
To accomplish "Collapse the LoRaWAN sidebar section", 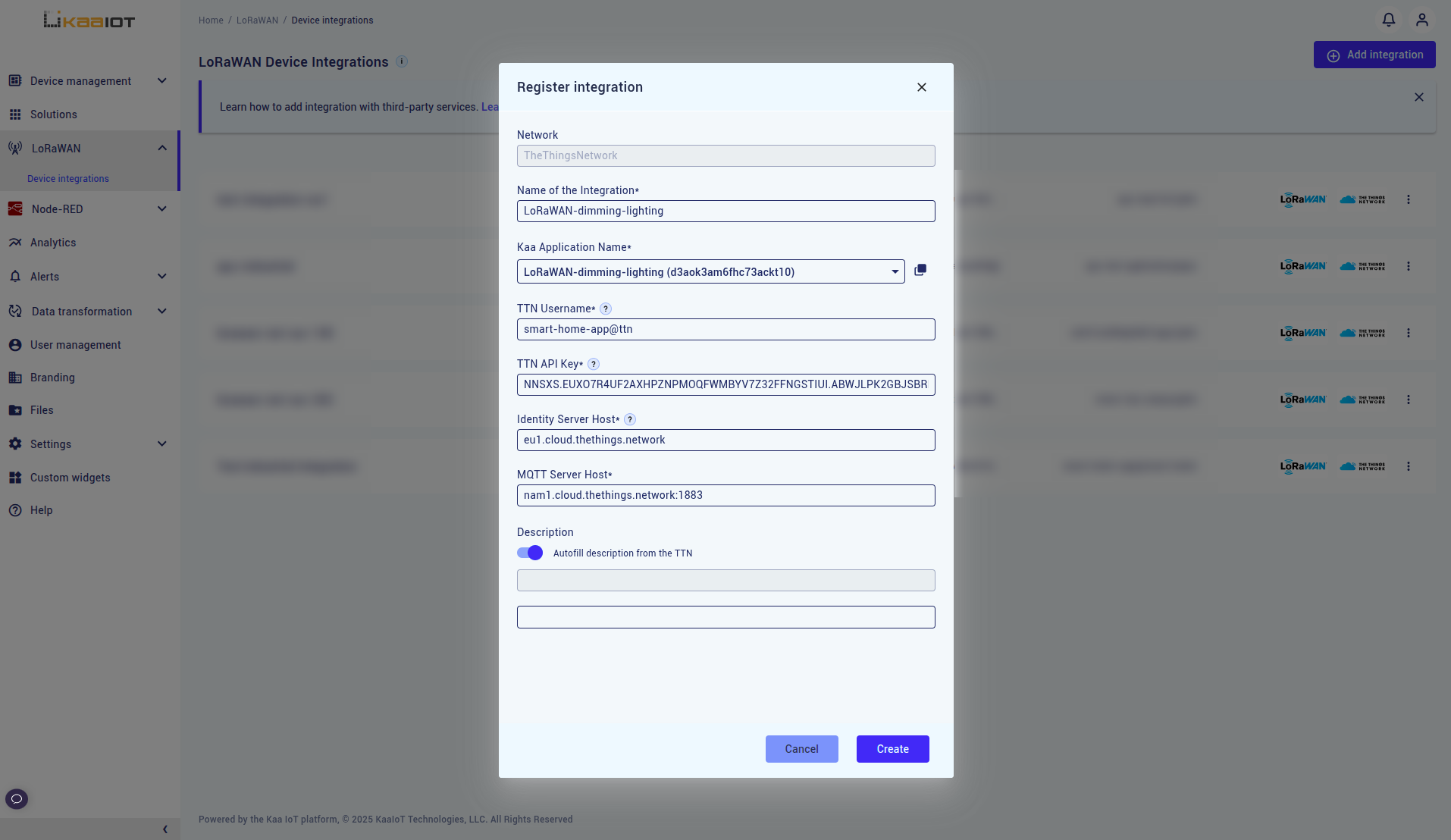I will tap(161, 148).
